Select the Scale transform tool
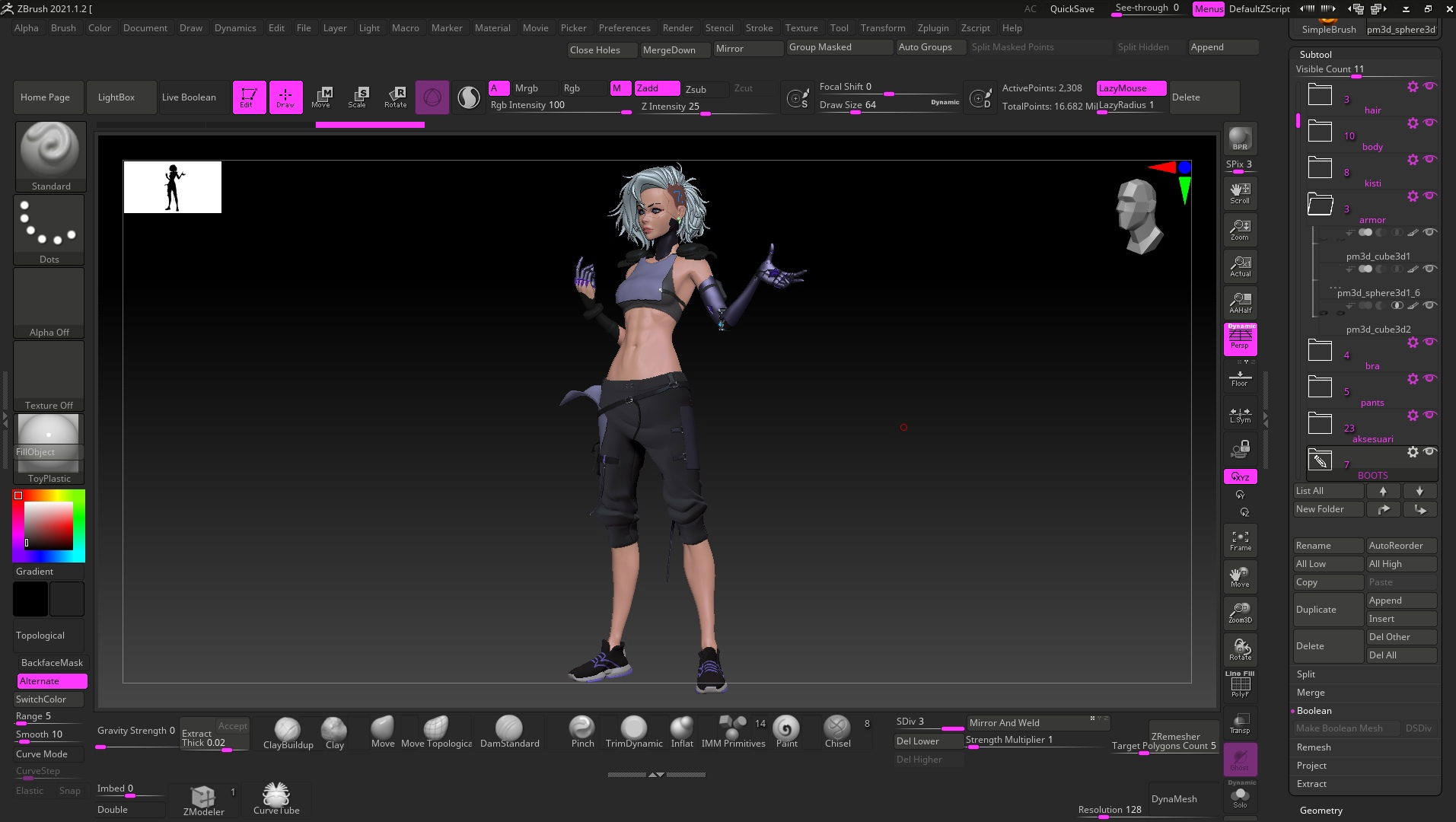The image size is (1456, 822). pos(358,97)
